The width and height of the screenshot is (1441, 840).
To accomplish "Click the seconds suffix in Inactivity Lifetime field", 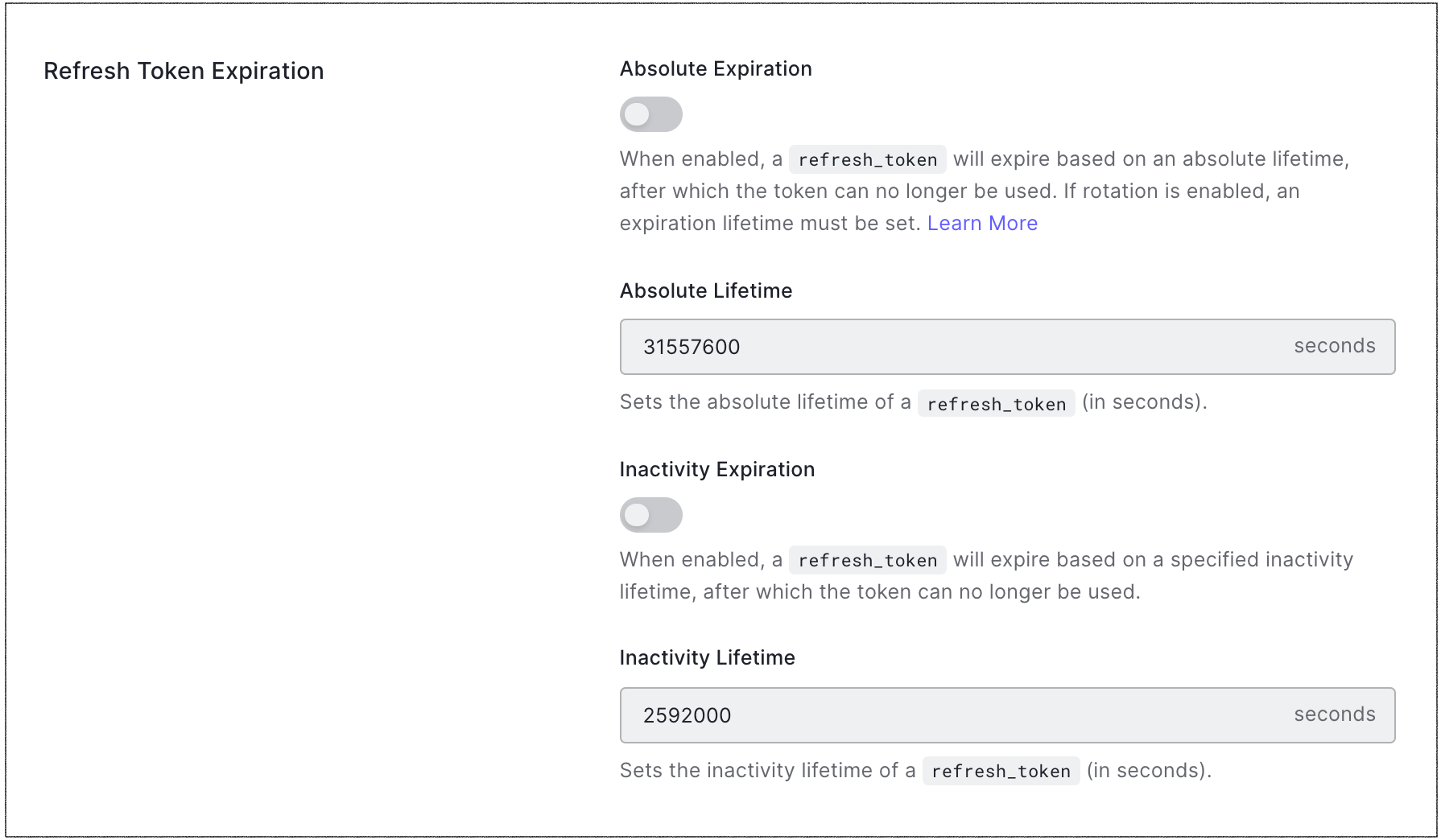I will 1334,714.
